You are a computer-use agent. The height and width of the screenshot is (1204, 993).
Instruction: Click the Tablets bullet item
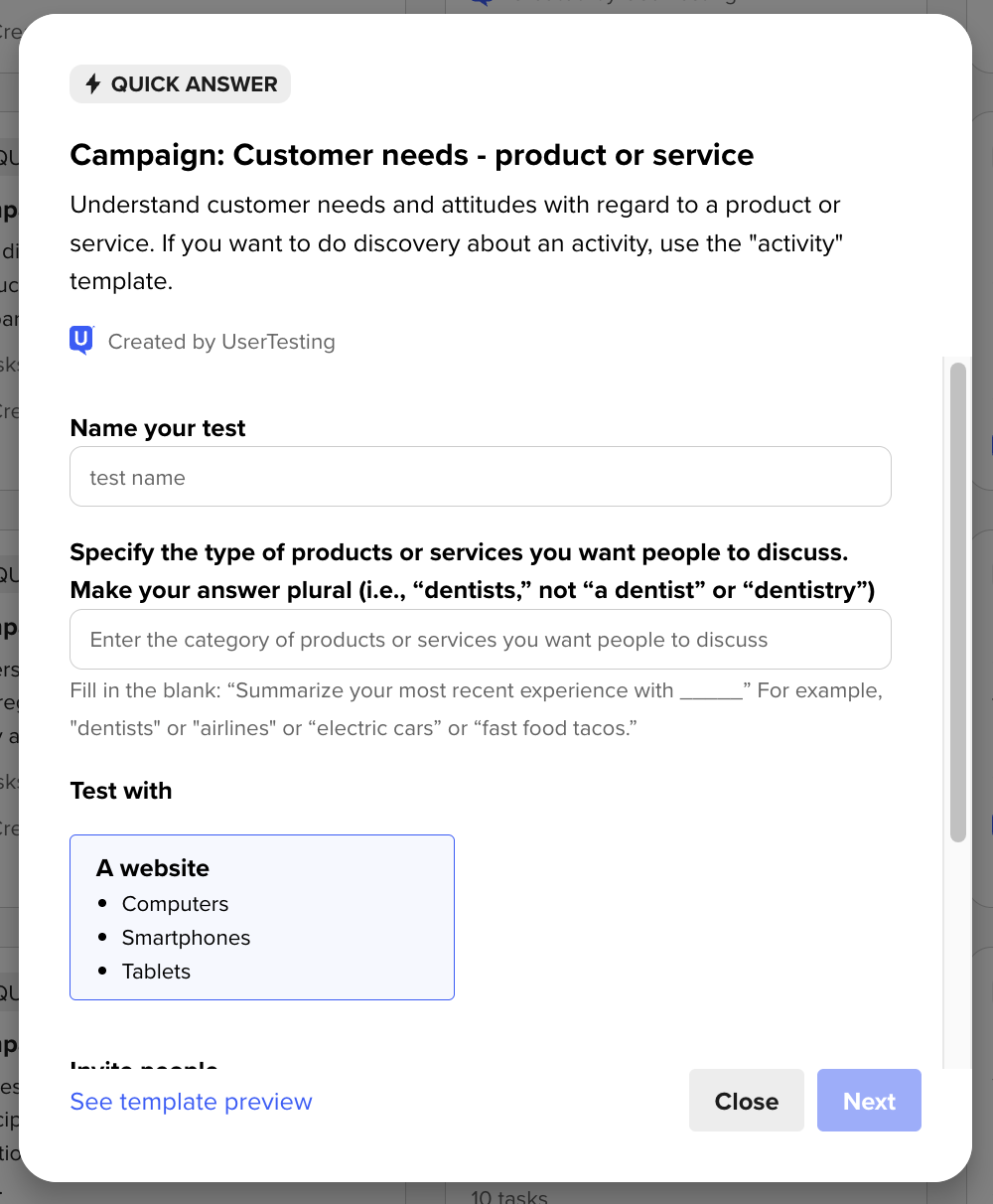click(156, 972)
